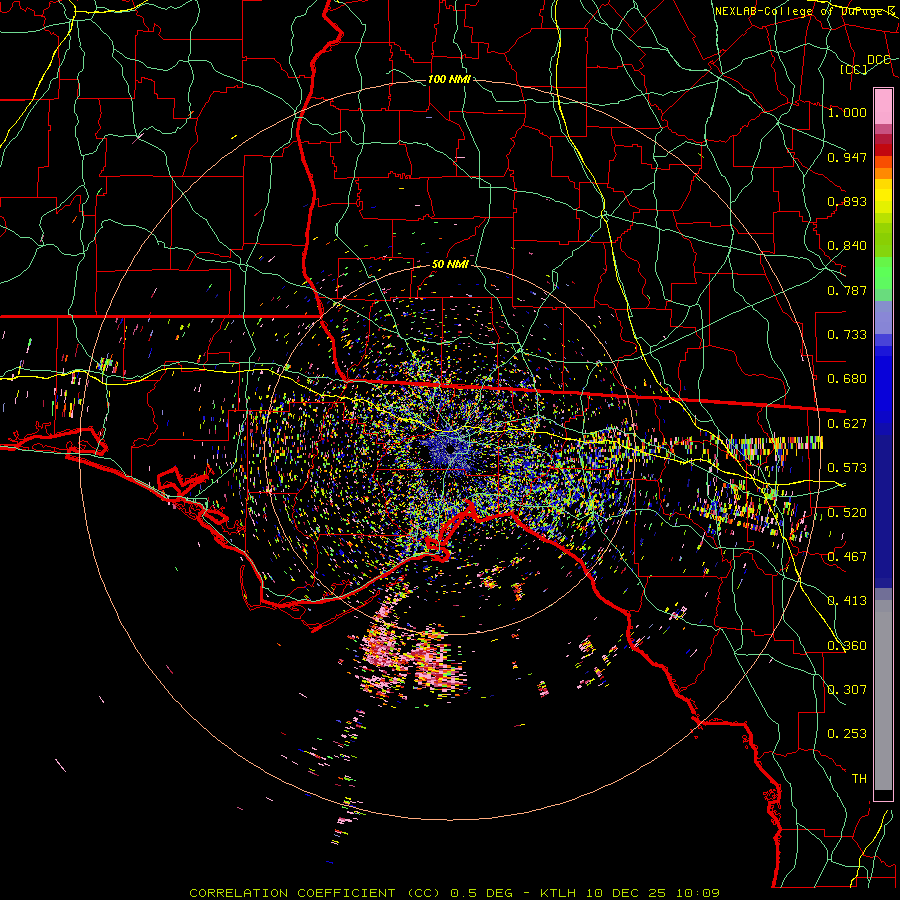
Task: Click the 0.573 scale value
Action: [x=847, y=468]
